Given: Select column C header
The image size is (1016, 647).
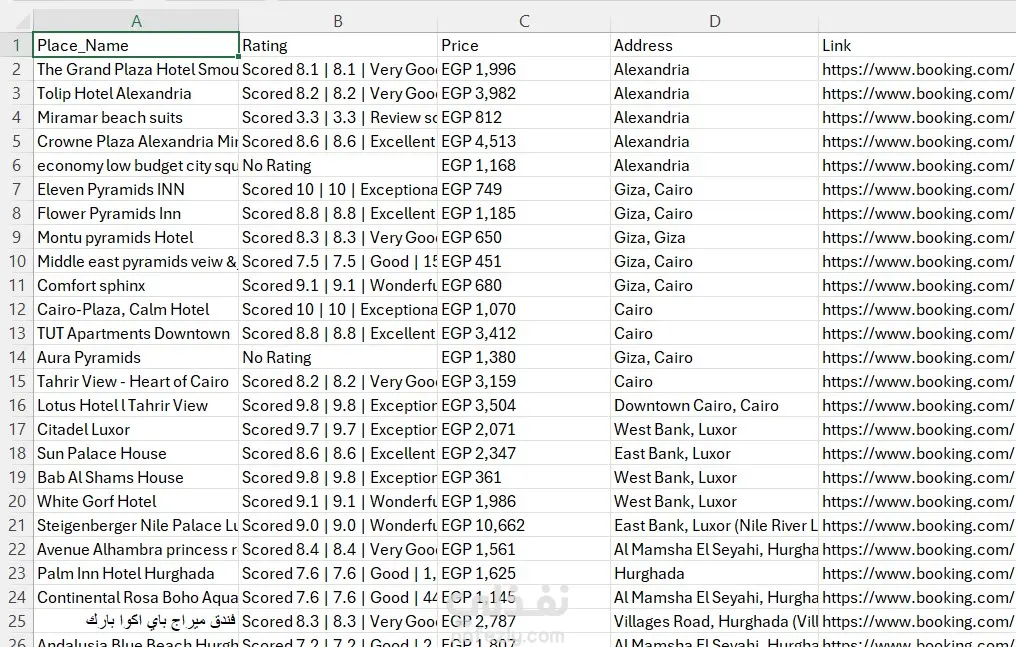Looking at the screenshot, I should [524, 21].
